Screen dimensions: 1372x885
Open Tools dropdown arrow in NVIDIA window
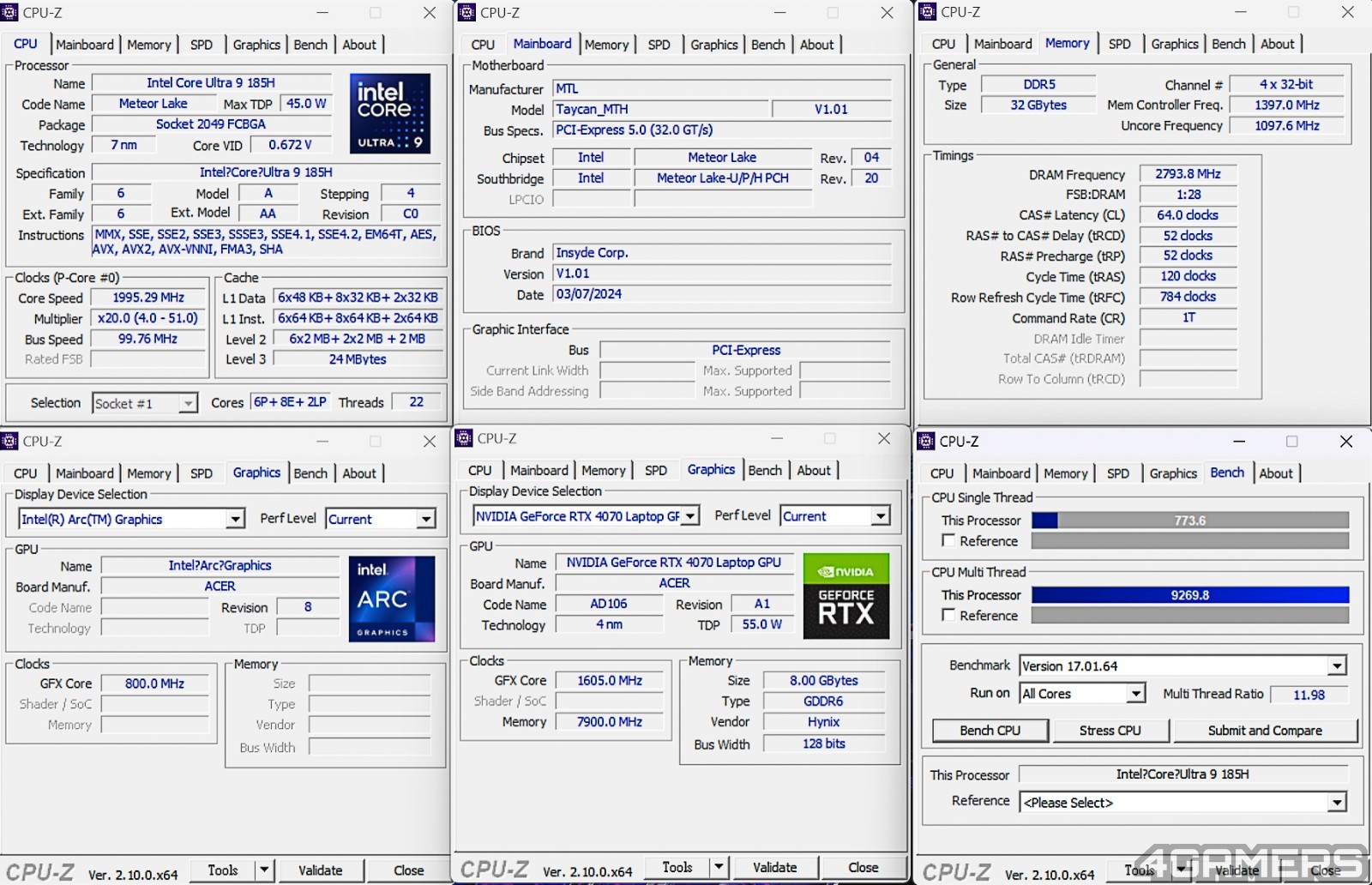(719, 867)
